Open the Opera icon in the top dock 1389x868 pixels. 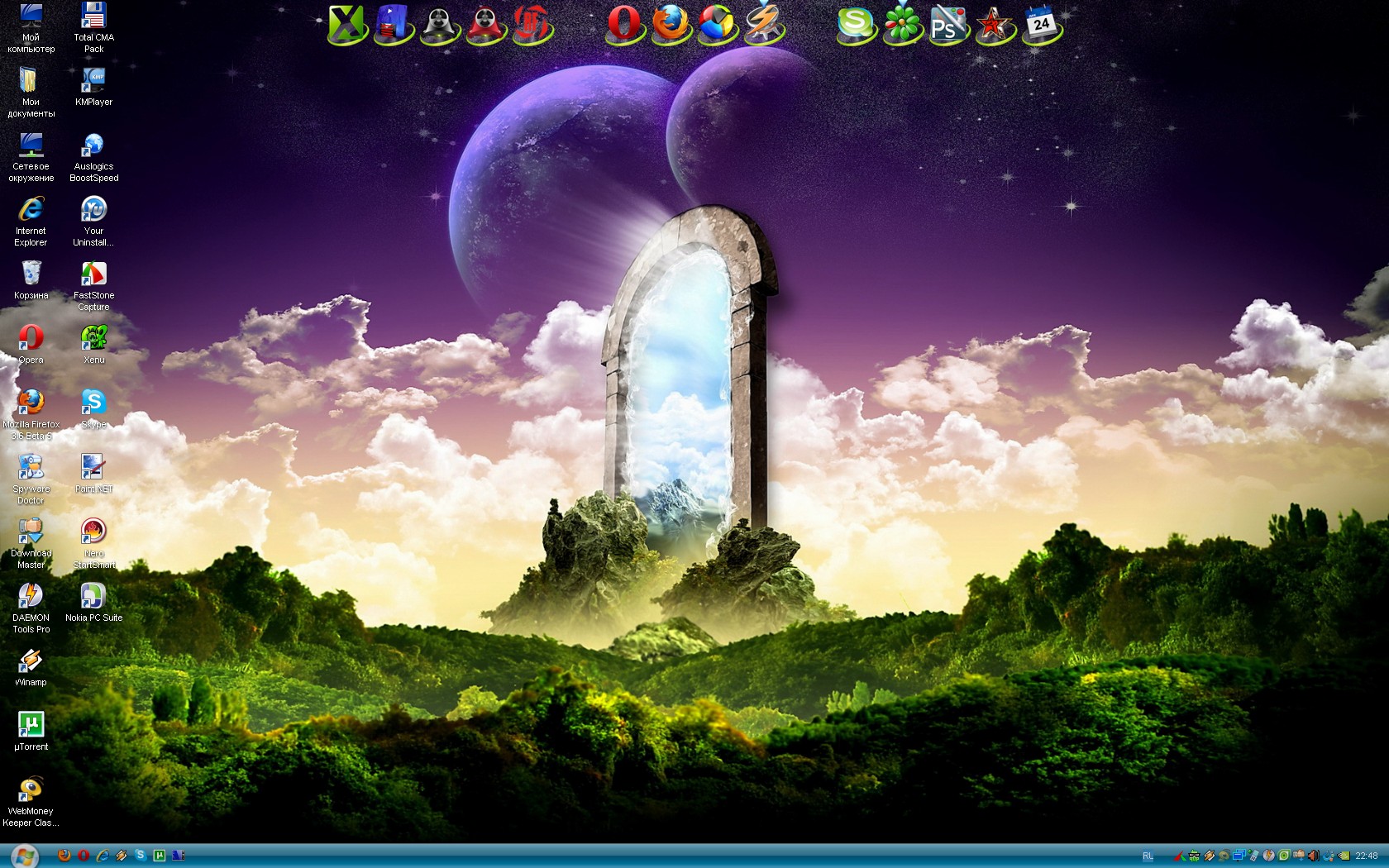pyautogui.click(x=626, y=24)
